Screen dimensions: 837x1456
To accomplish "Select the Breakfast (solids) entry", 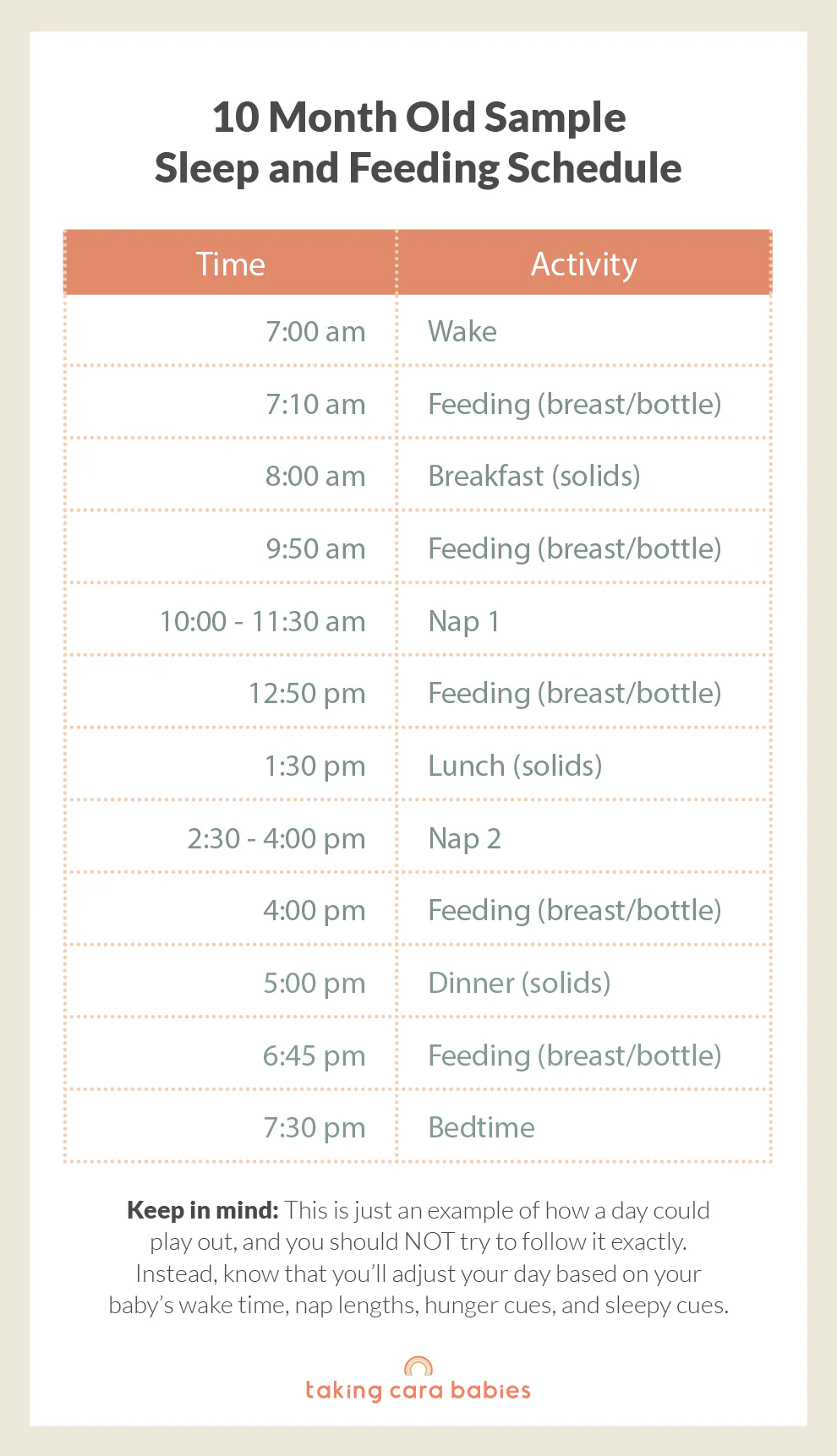I will click(534, 476).
